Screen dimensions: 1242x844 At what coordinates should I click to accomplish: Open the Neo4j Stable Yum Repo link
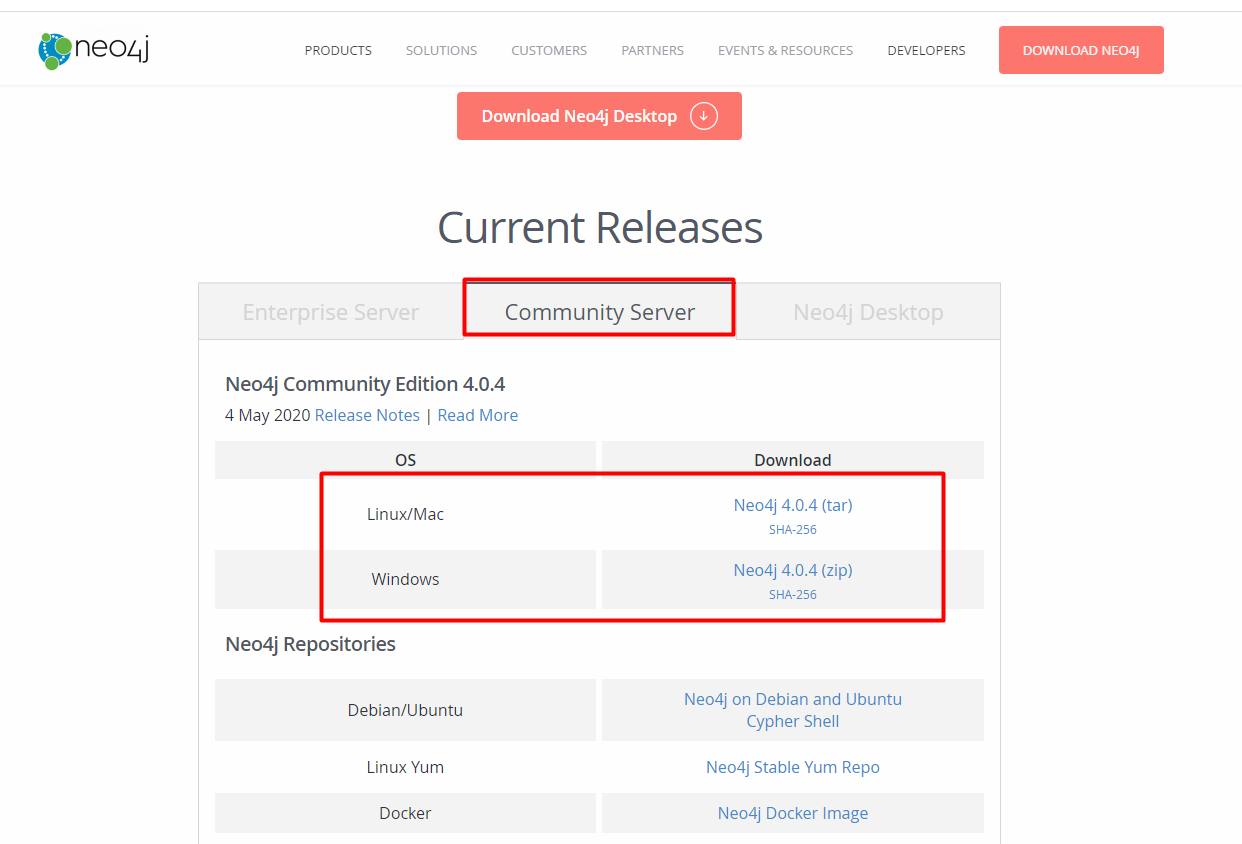[792, 767]
